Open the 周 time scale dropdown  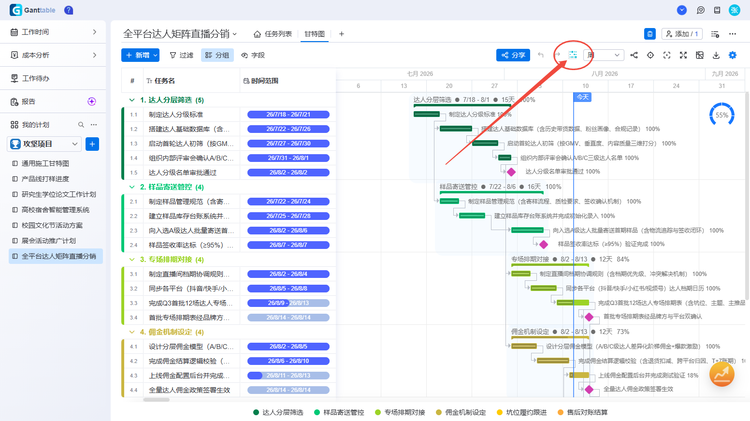[x=604, y=55]
